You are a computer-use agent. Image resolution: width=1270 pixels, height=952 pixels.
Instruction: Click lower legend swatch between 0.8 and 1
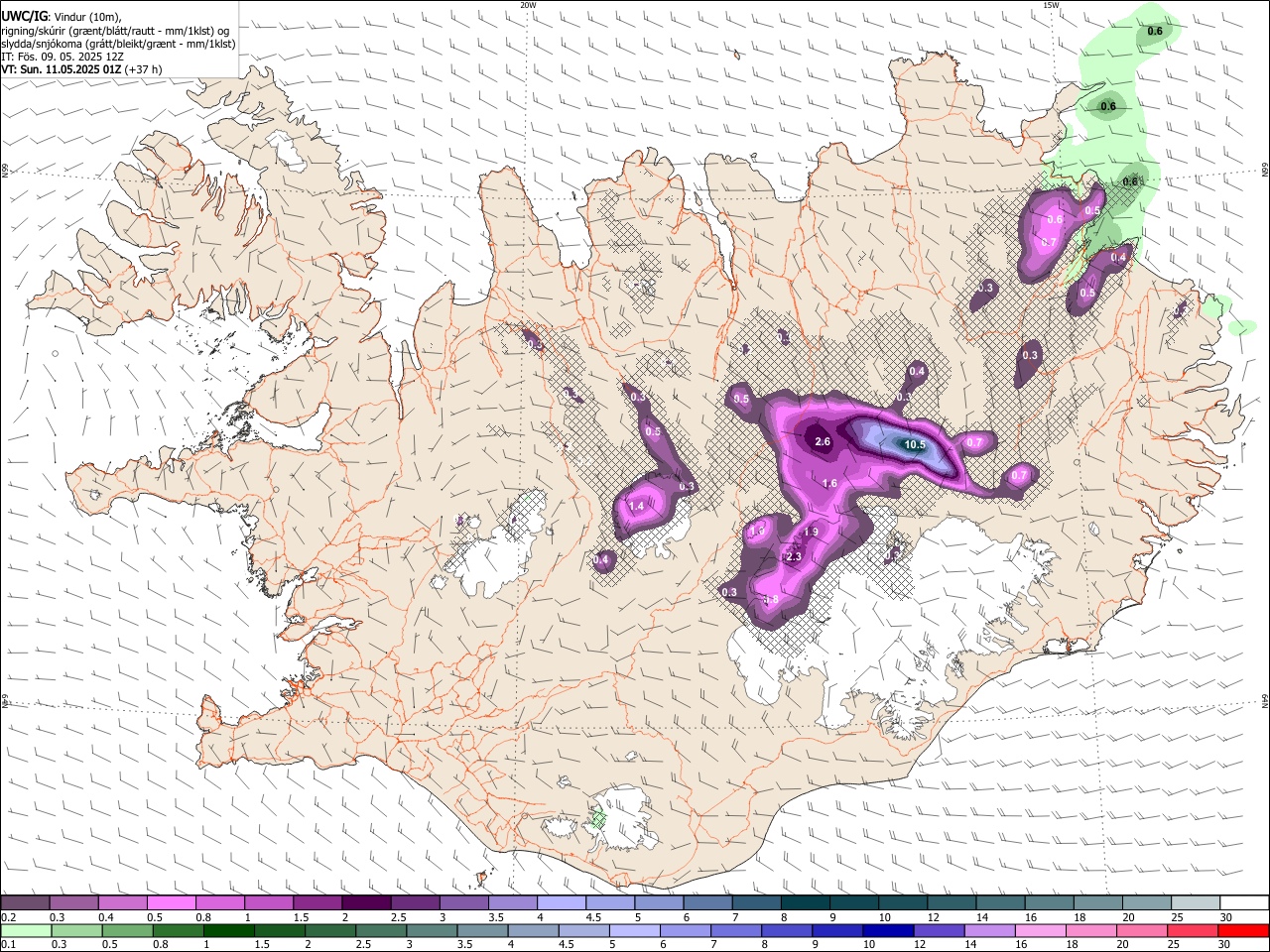178,930
